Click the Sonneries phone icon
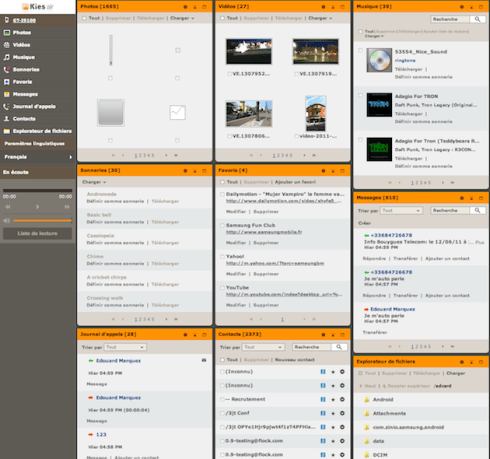490x459 pixels. [7, 70]
